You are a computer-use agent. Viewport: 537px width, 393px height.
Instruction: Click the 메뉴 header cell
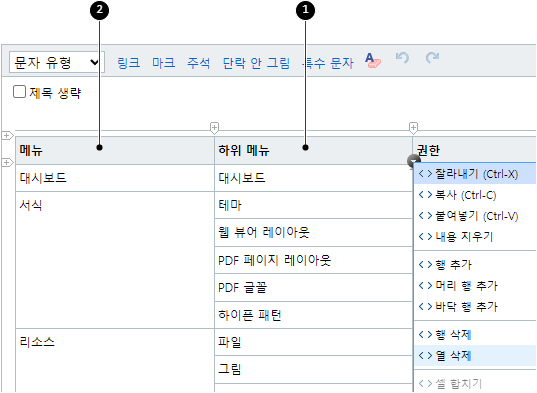click(115, 150)
